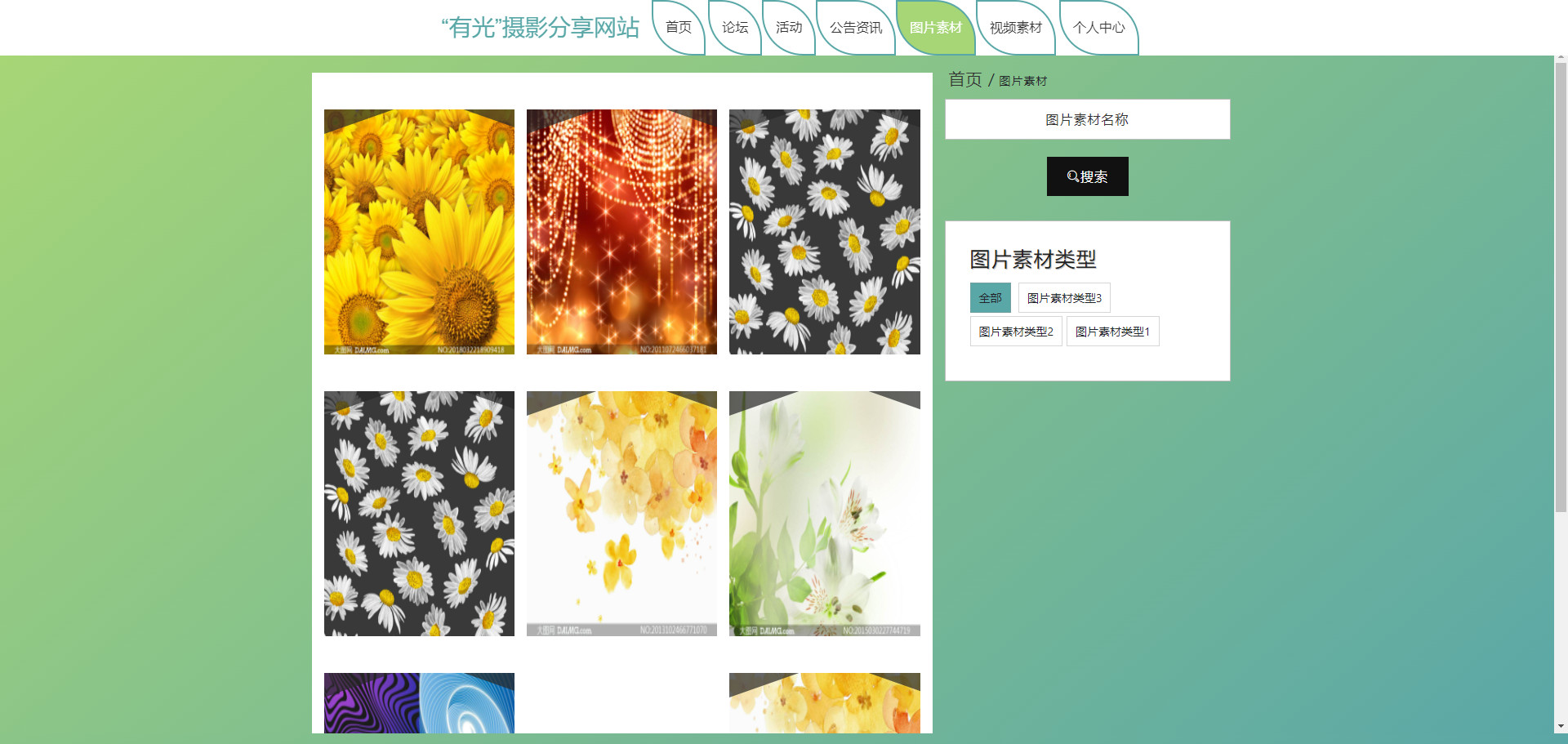
Task: Go to the 论坛 tab
Action: tap(735, 28)
